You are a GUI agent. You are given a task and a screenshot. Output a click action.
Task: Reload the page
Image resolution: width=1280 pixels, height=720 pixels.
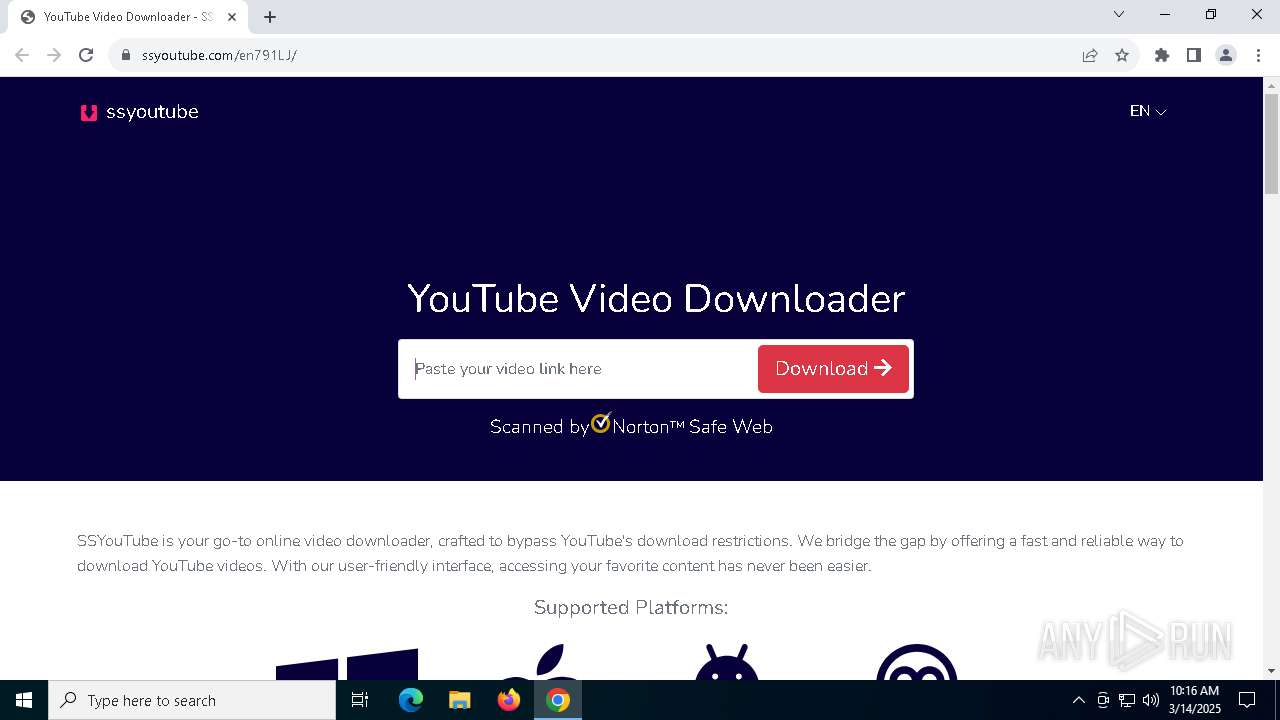86,55
